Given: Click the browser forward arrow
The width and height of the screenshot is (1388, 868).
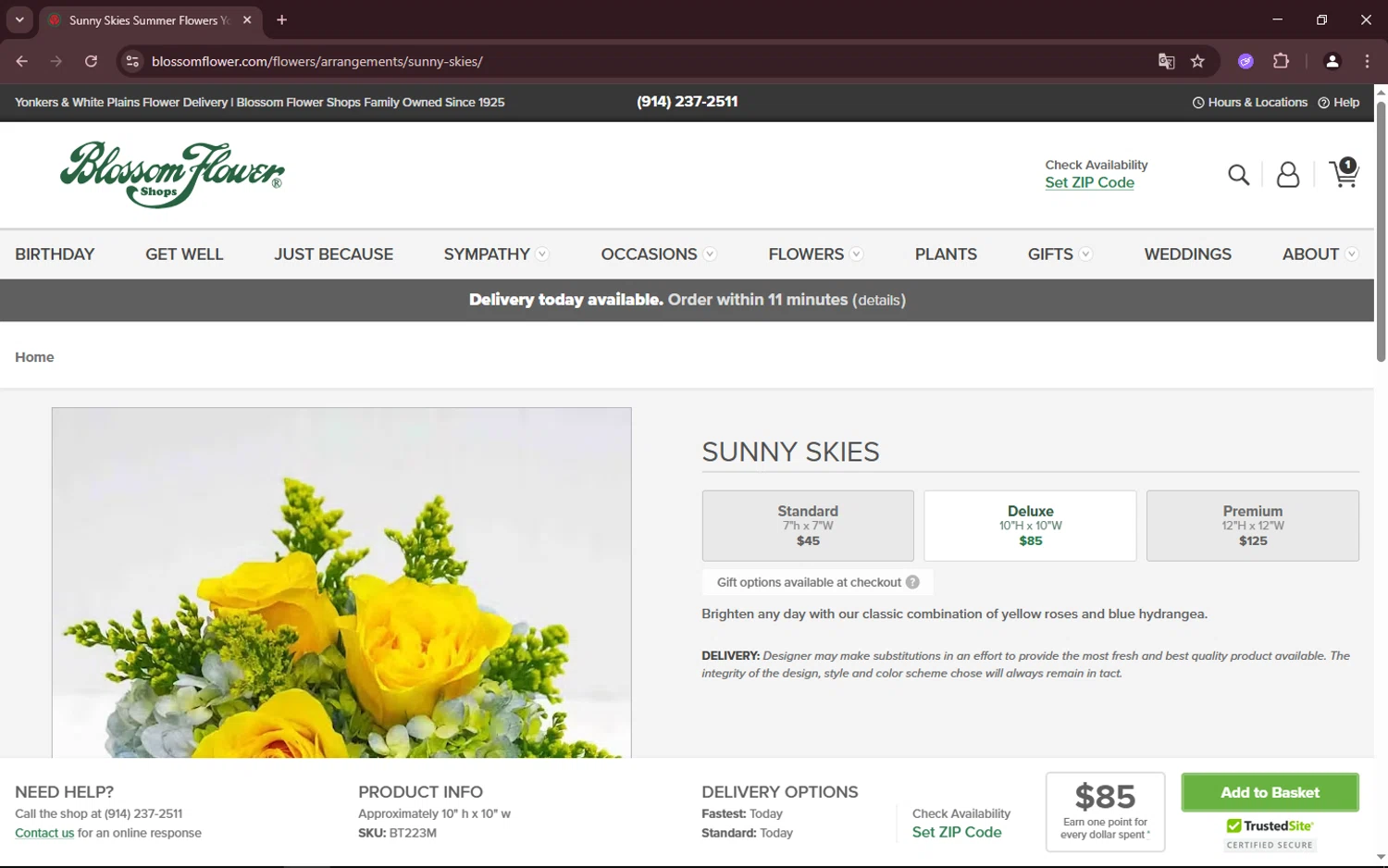Looking at the screenshot, I should [x=56, y=61].
